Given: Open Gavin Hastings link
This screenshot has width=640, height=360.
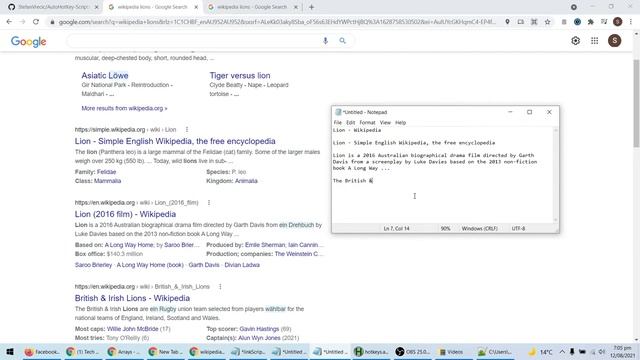Looking at the screenshot, I should point(259,329).
